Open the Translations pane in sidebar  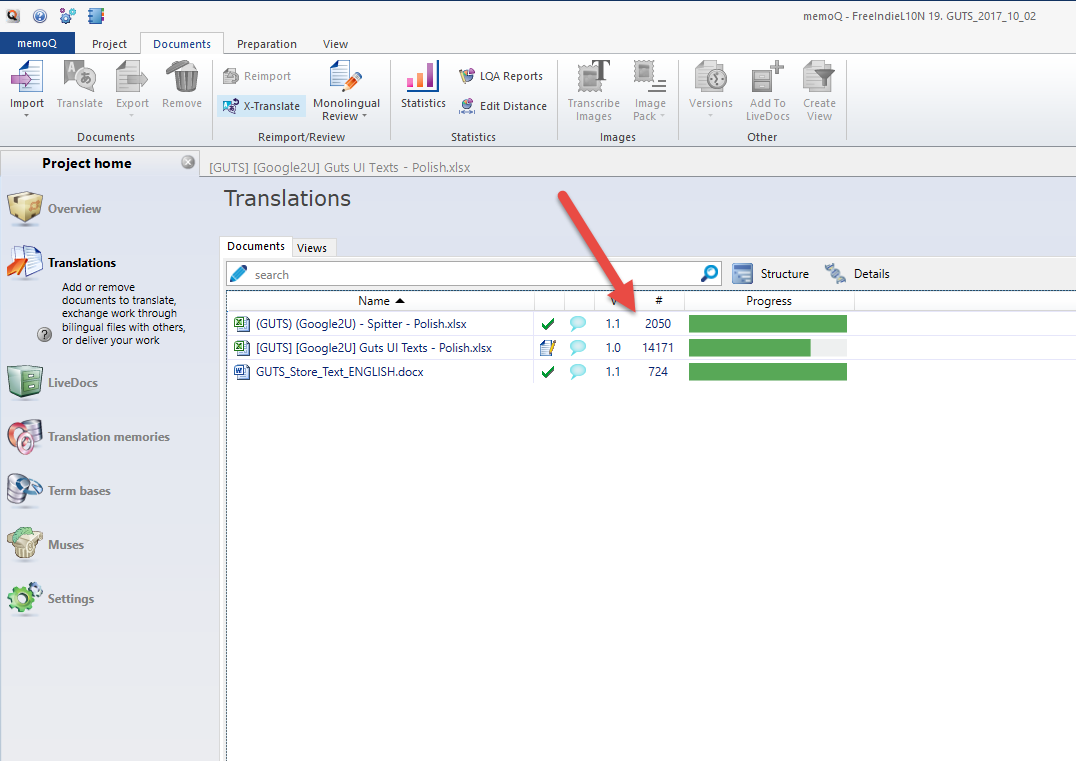tap(62, 263)
